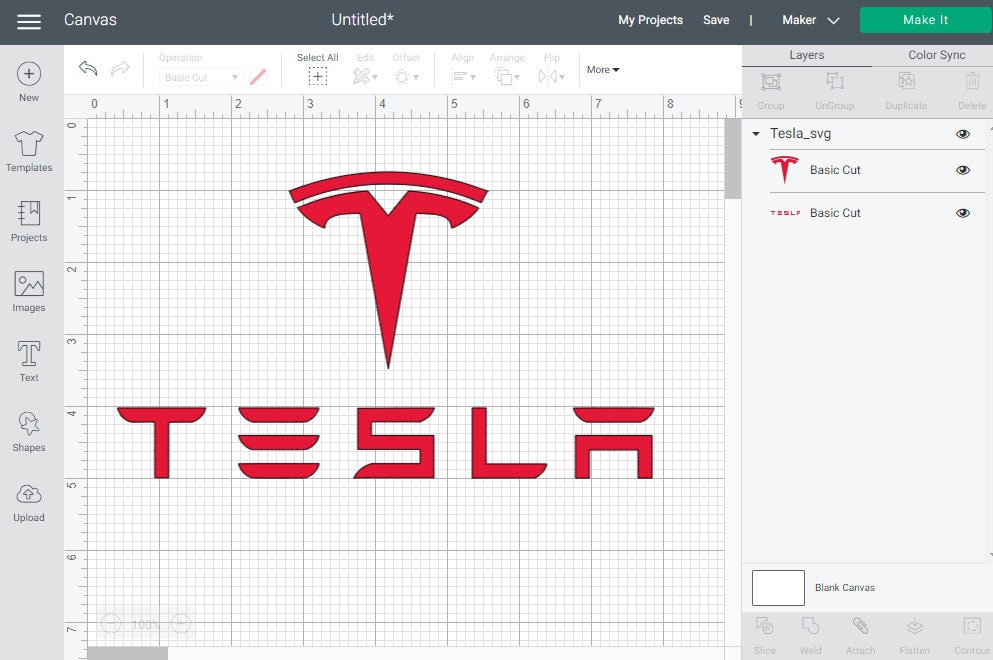Viewport: 993px width, 660px height.
Task: Click the Blank Canvas color swatch
Action: (x=778, y=588)
